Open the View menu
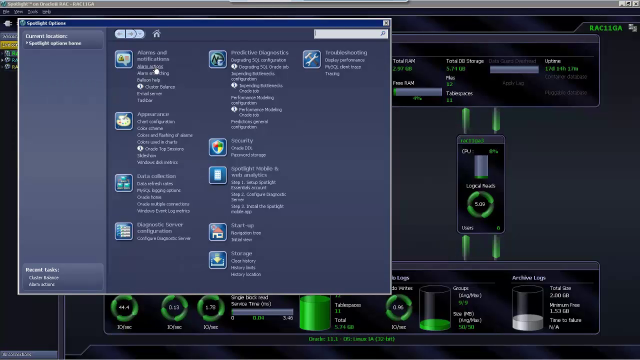Image resolution: width=640 pixels, height=360 pixels. (18, 12)
